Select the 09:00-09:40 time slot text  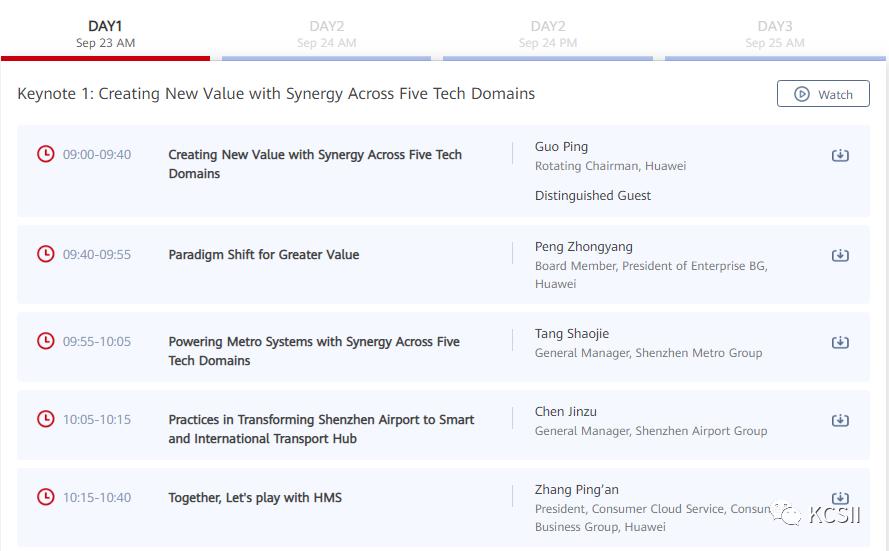pos(97,154)
